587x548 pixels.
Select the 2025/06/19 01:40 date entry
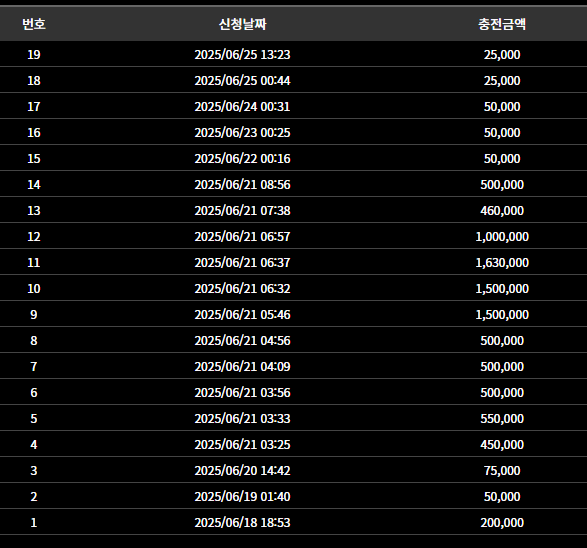242,496
